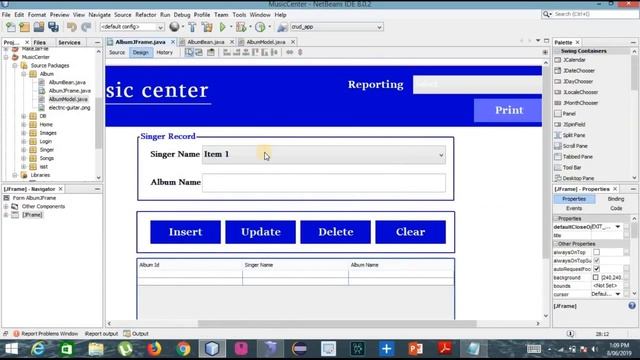Screen dimensions: 640x360
Task: Open the Binding properties button
Action: pos(616,199)
